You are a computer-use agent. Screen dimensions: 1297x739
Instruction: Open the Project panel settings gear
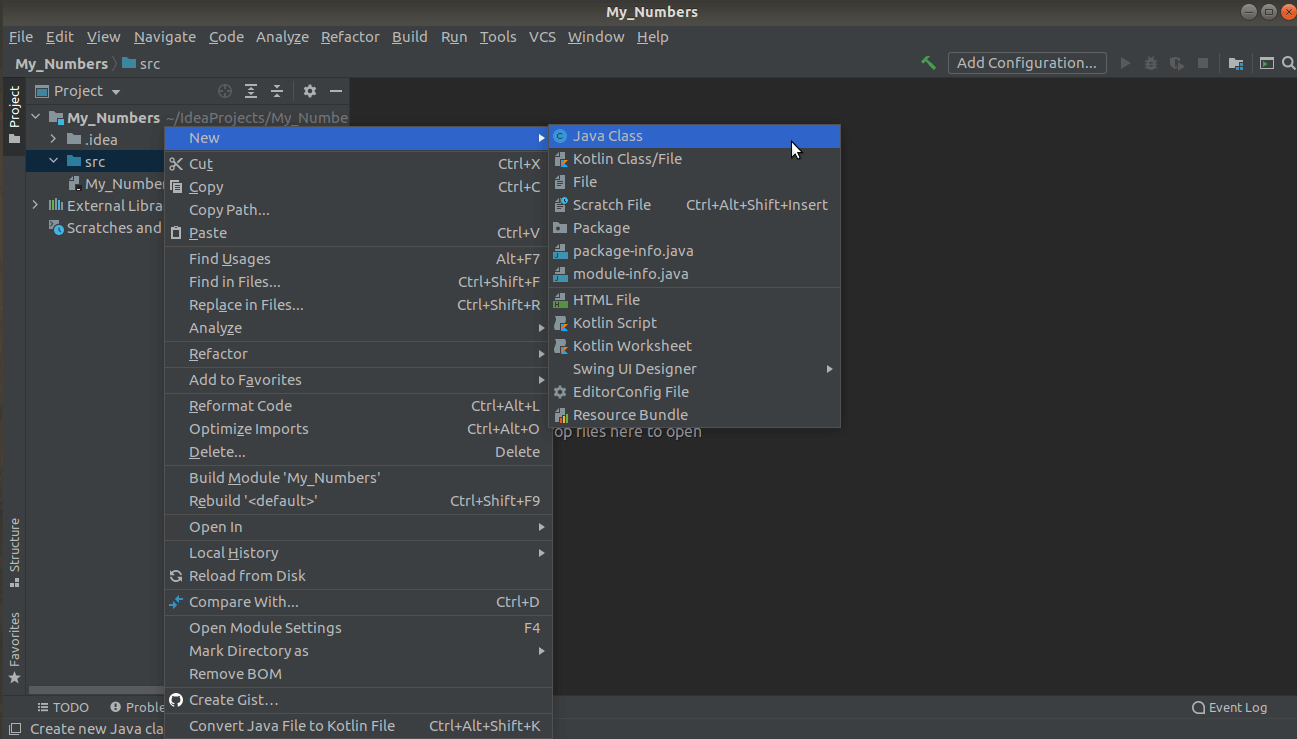[309, 90]
